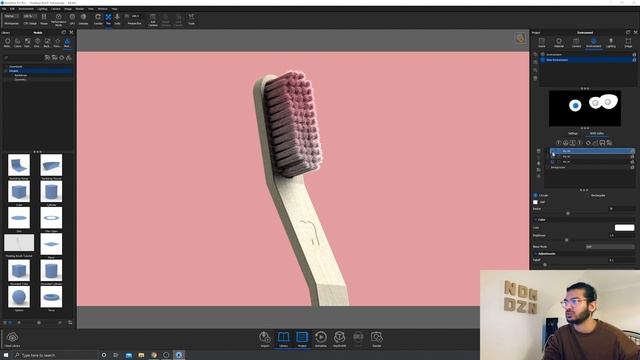Click the orange icon at viewport's top-right
The image size is (640, 360).
520,38
